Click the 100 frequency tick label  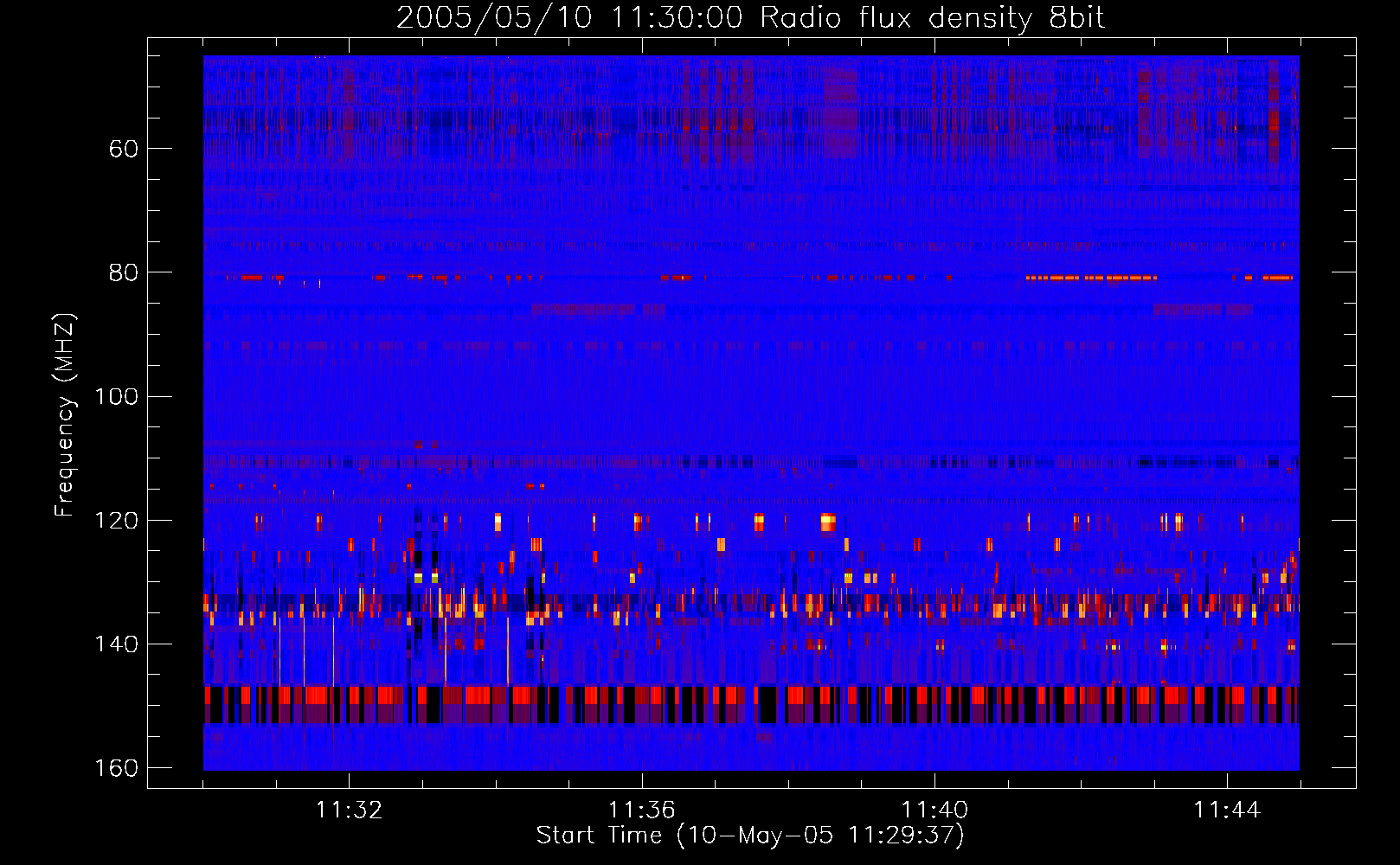[116, 396]
